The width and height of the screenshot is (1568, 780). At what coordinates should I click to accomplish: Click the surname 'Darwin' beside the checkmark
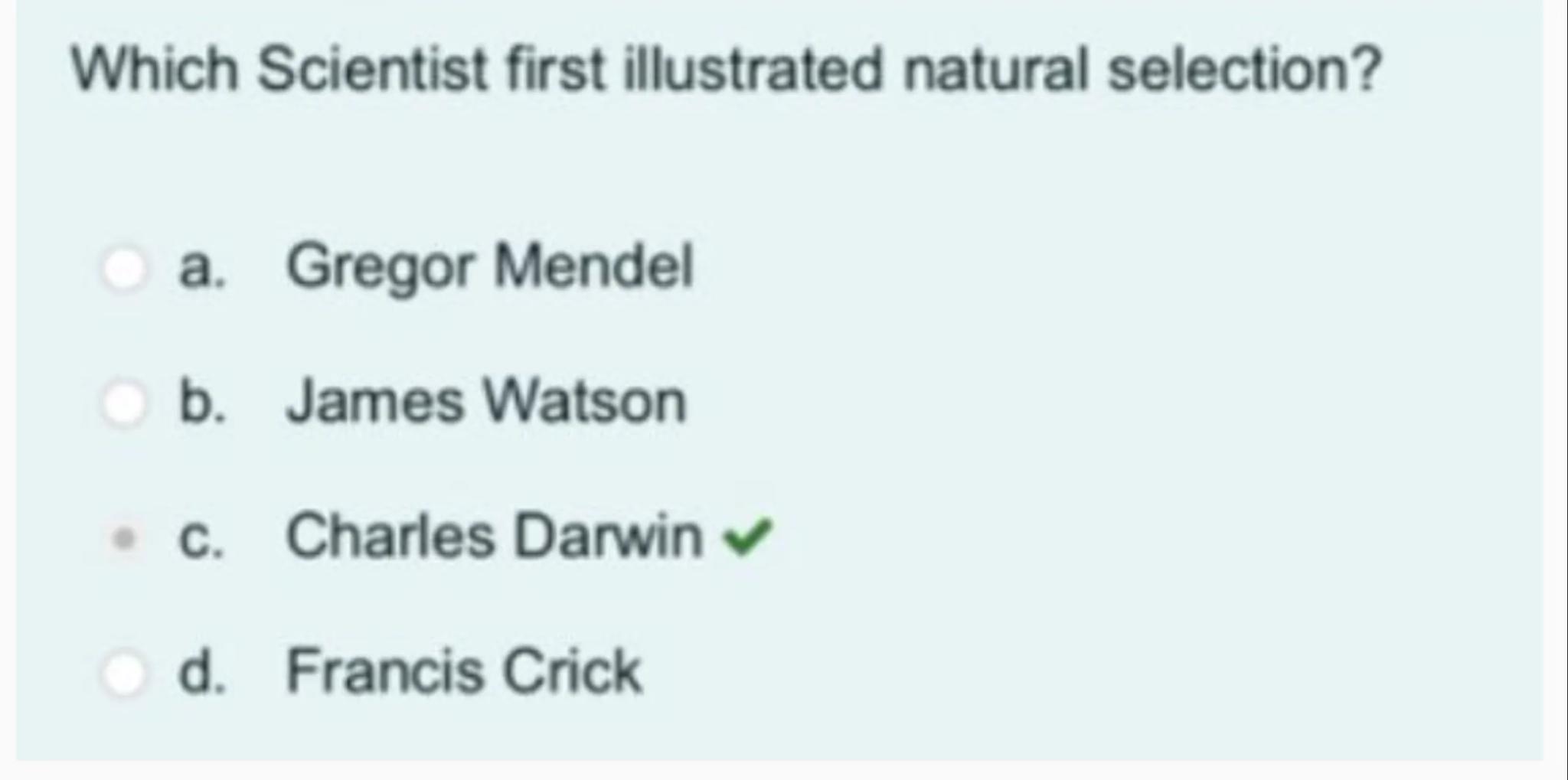[609, 536]
